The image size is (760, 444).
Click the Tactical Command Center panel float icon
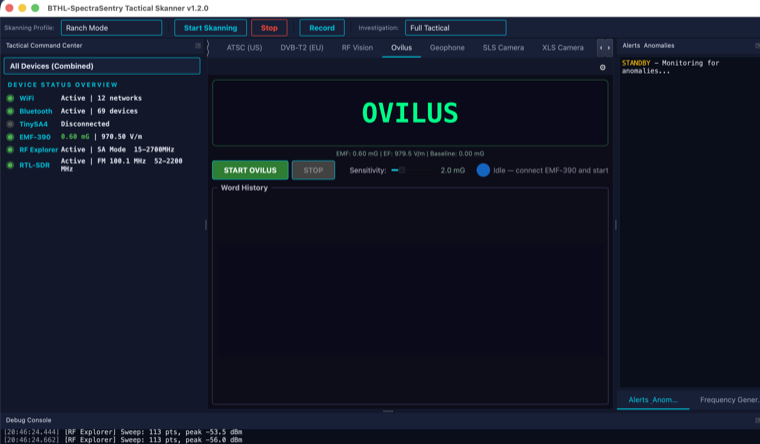198,46
